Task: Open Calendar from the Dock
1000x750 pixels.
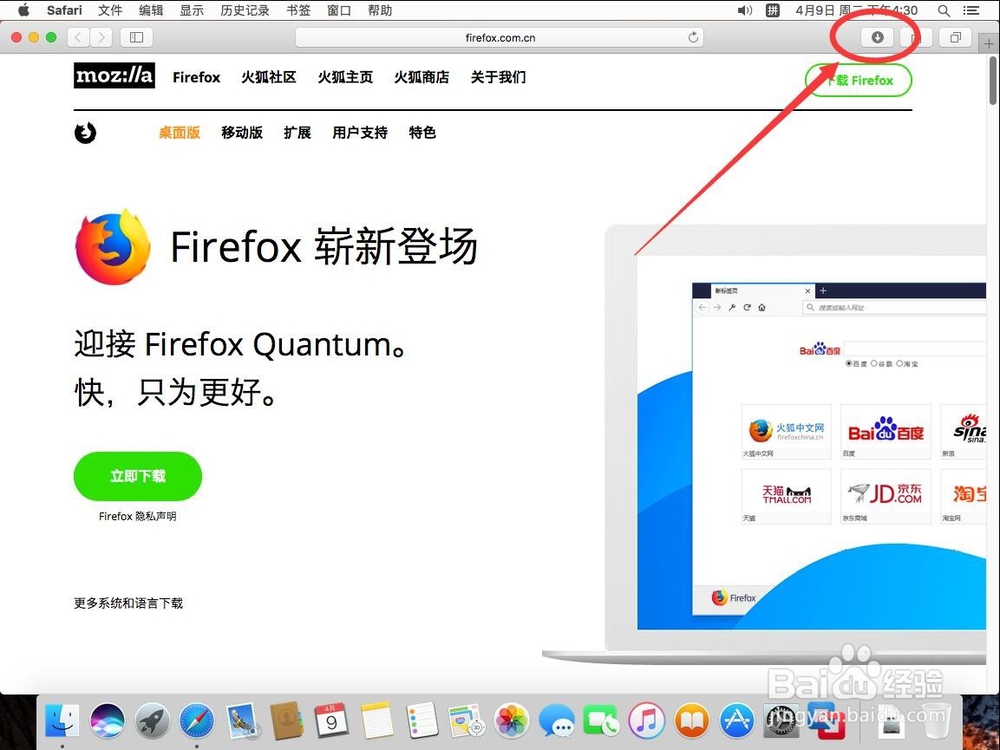Action: (331, 721)
